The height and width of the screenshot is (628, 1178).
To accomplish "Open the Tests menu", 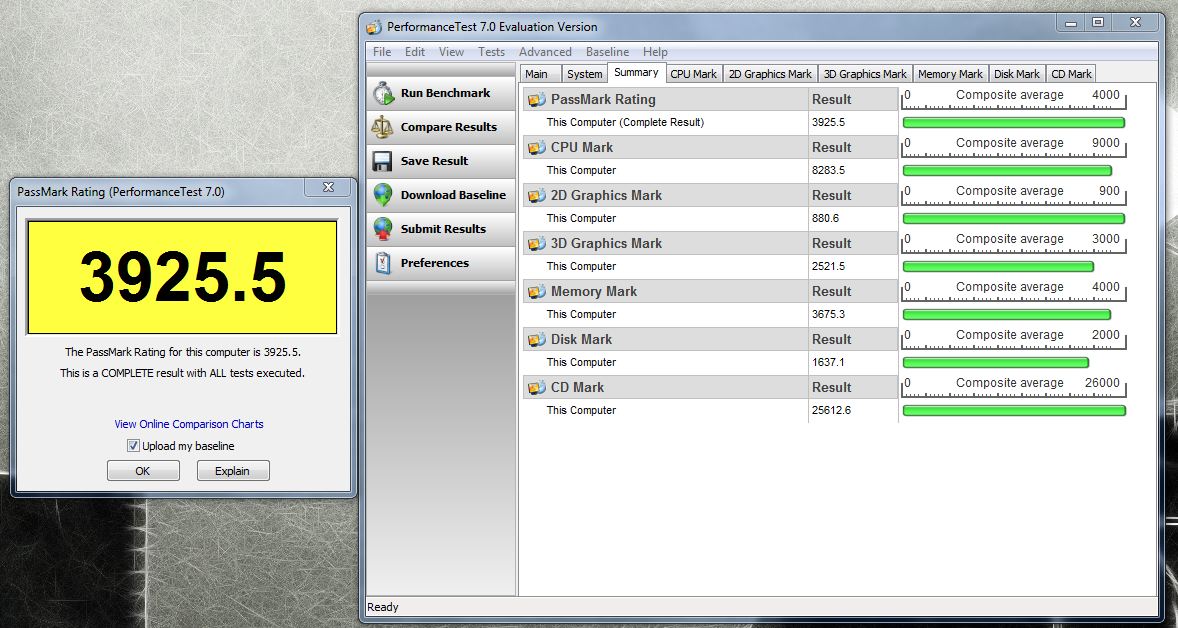I will pyautogui.click(x=491, y=52).
